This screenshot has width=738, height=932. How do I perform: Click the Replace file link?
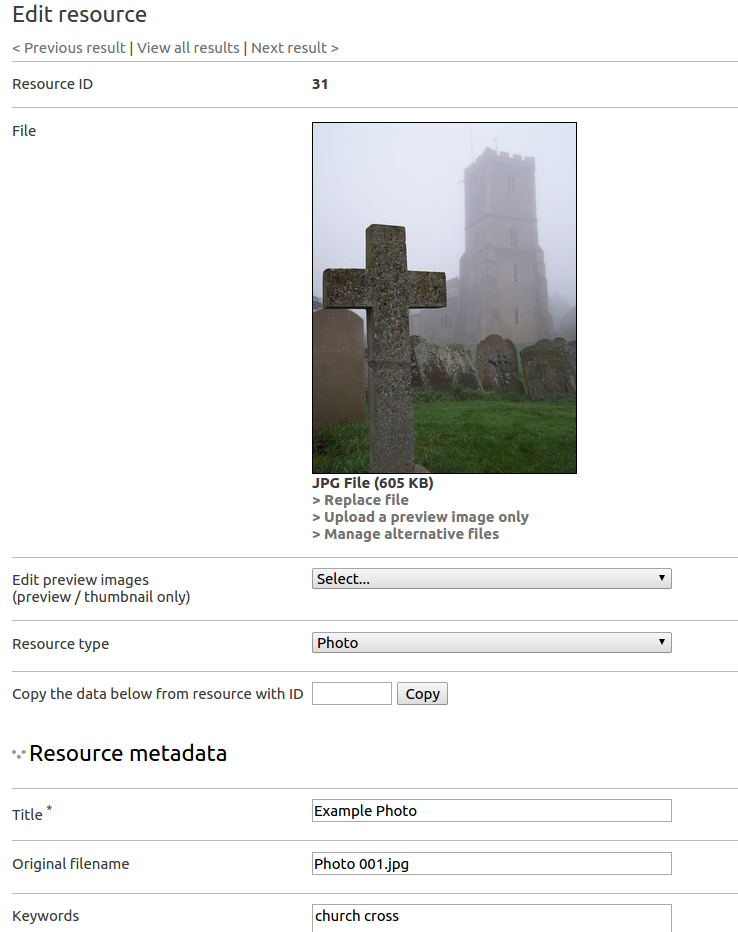pyautogui.click(x=360, y=500)
